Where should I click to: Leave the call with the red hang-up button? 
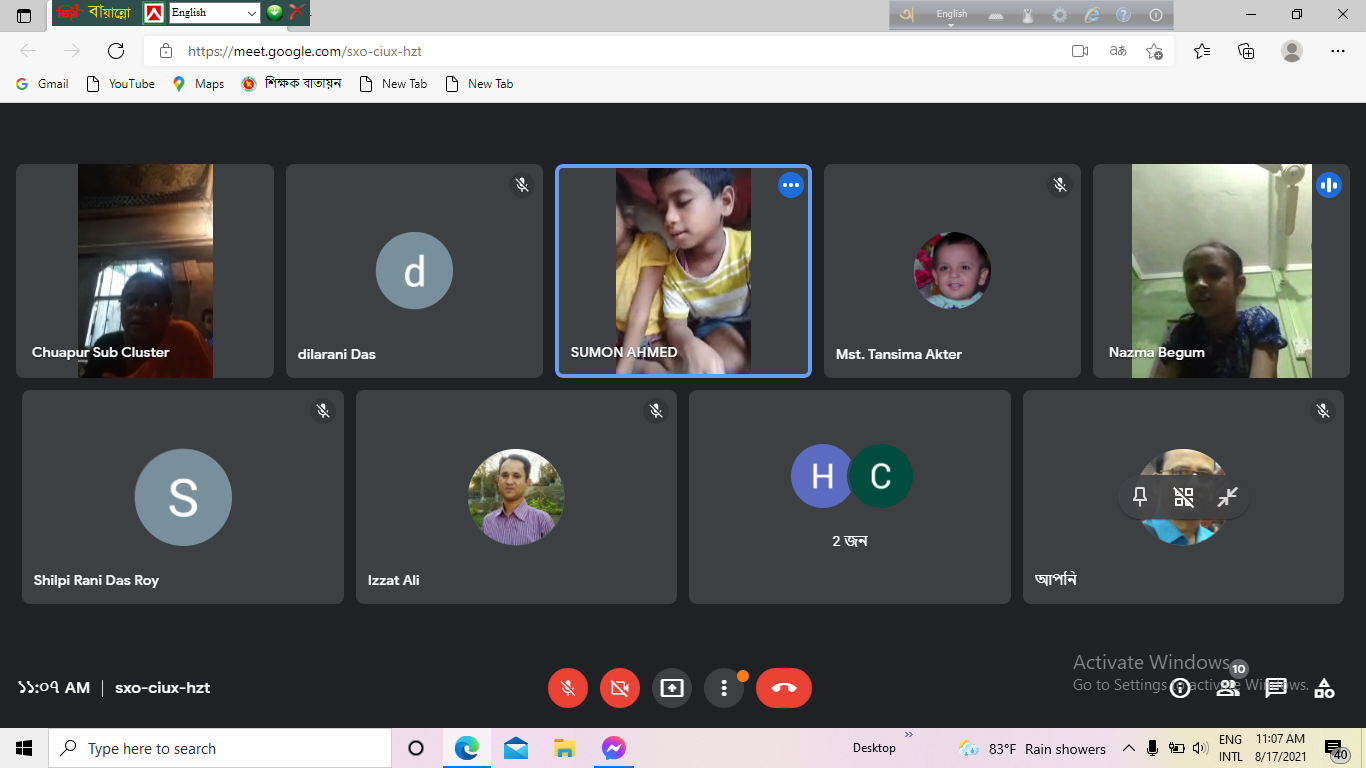pos(784,688)
